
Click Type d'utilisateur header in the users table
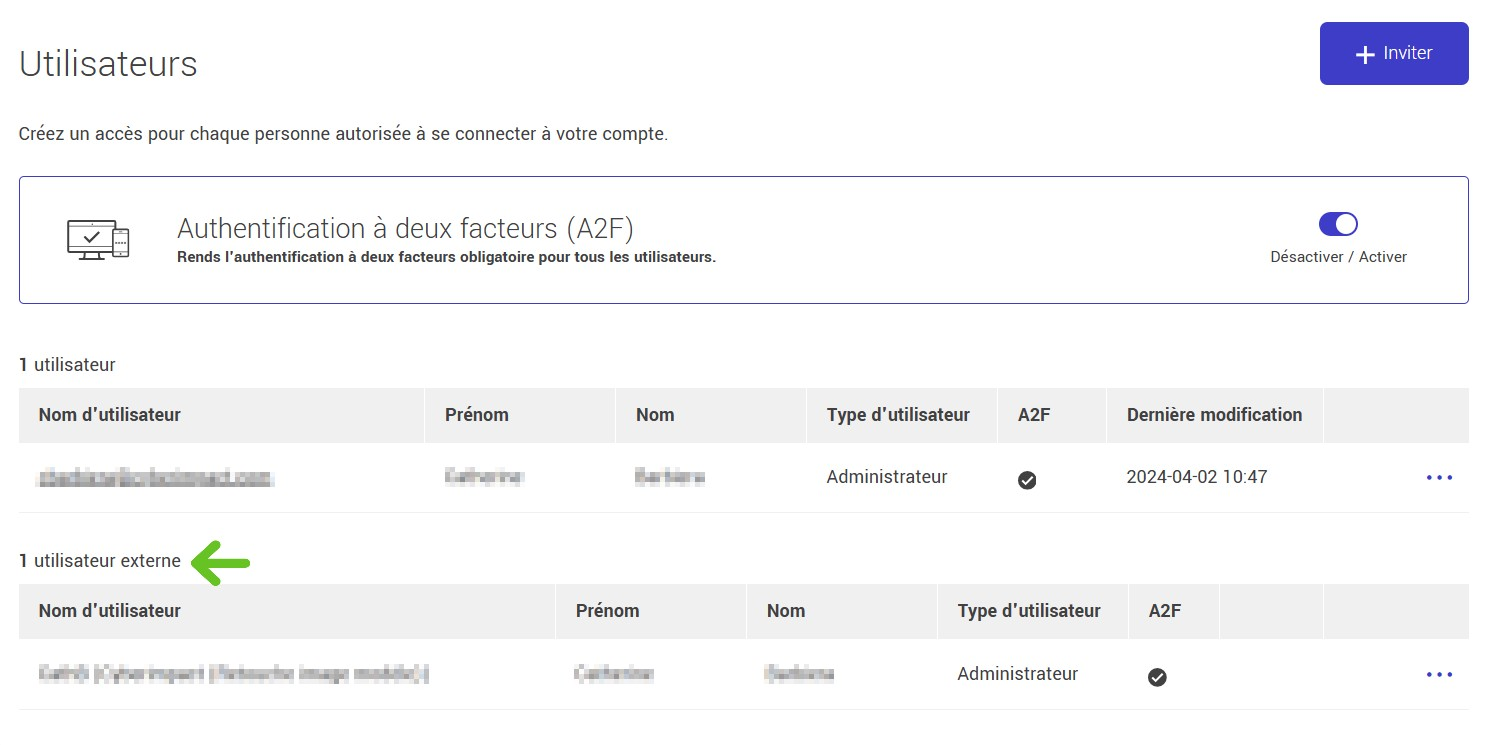[x=898, y=415]
